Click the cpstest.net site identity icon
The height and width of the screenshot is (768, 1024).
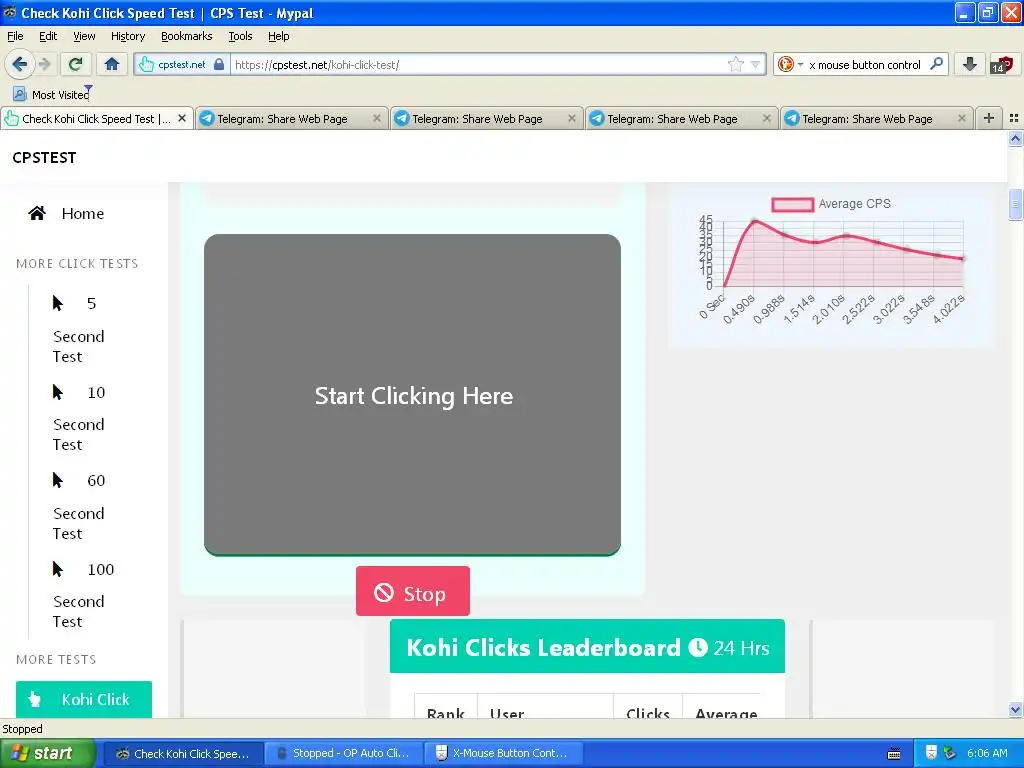[146, 64]
